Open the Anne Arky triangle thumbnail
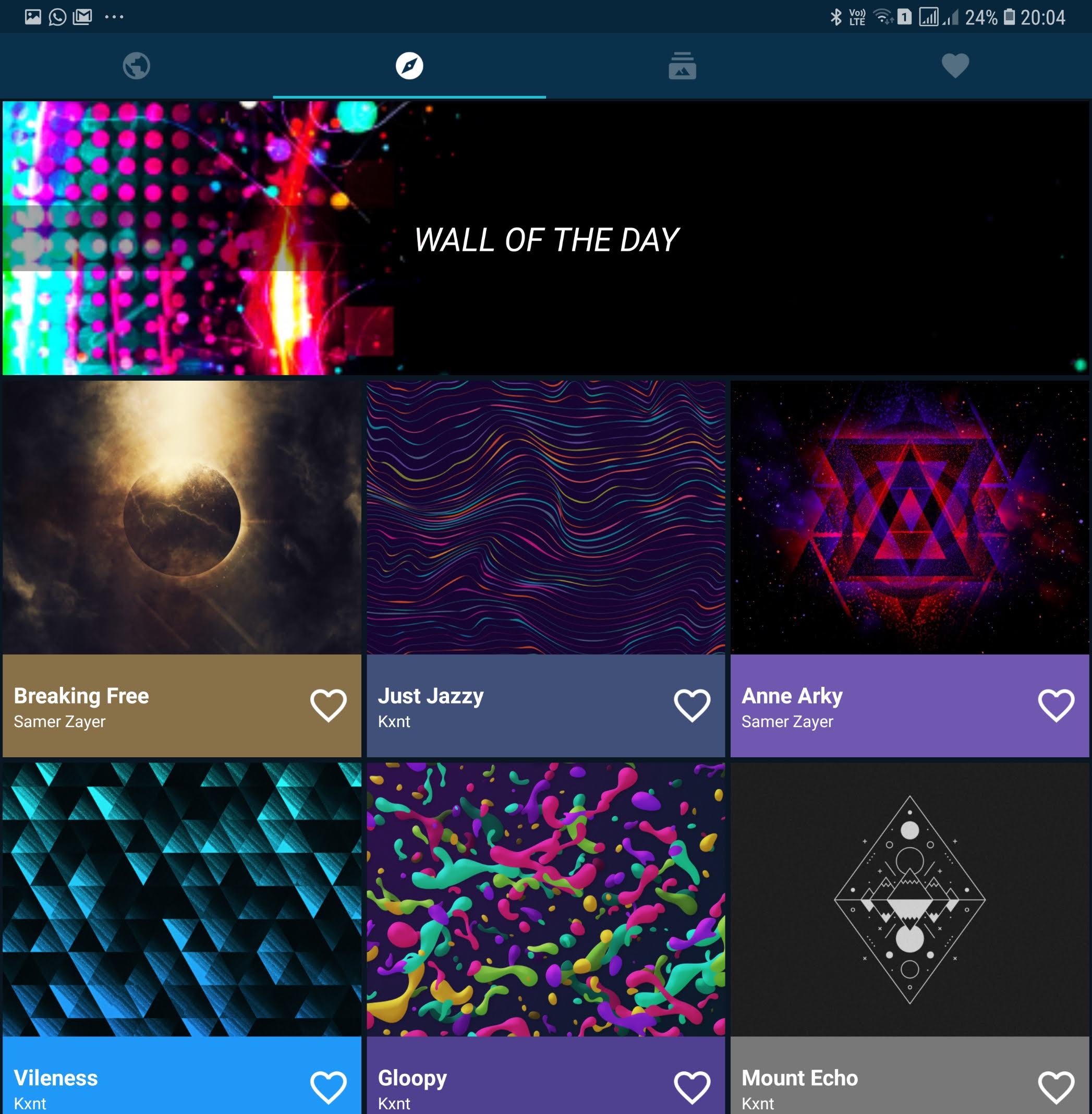The image size is (1092, 1114). (909, 517)
